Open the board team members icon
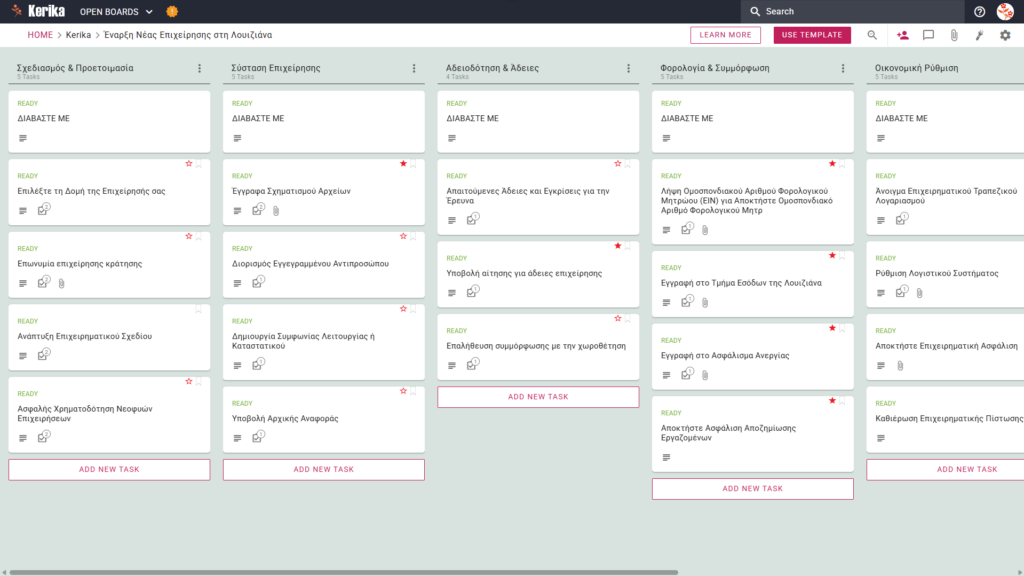Viewport: 1024px width, 576px height. (x=903, y=35)
